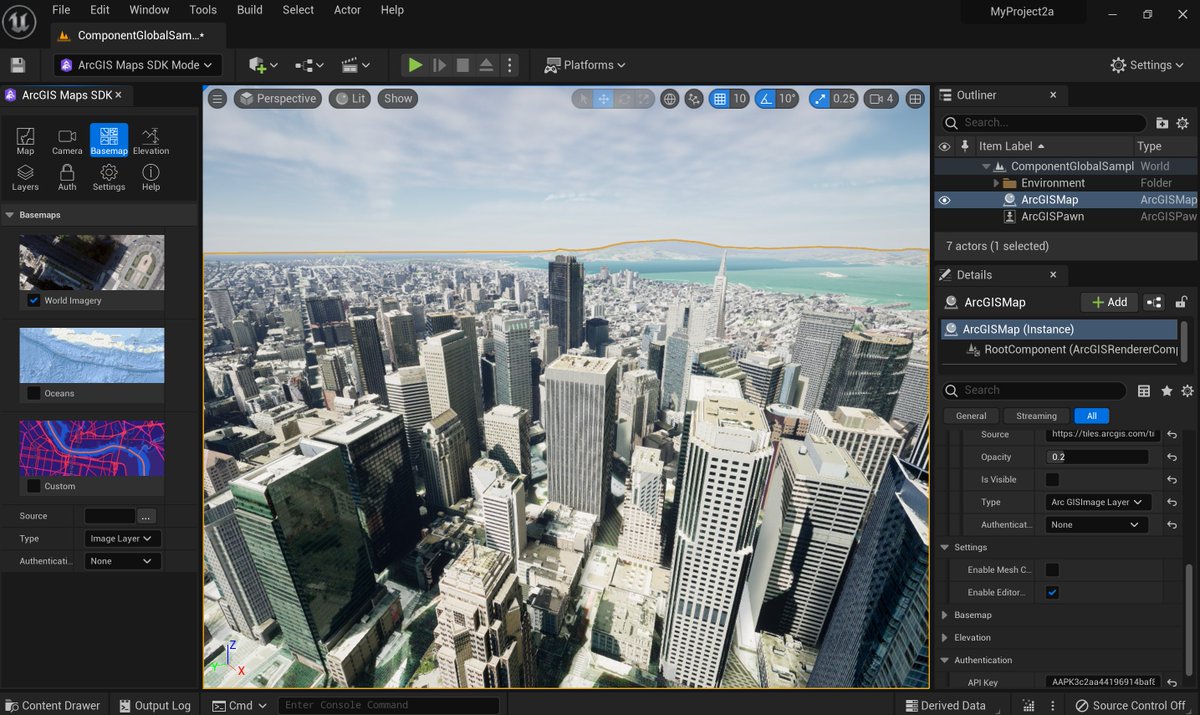Open Blueprint/Add script icon in Details
The width and height of the screenshot is (1200, 715).
pyautogui.click(x=1154, y=302)
